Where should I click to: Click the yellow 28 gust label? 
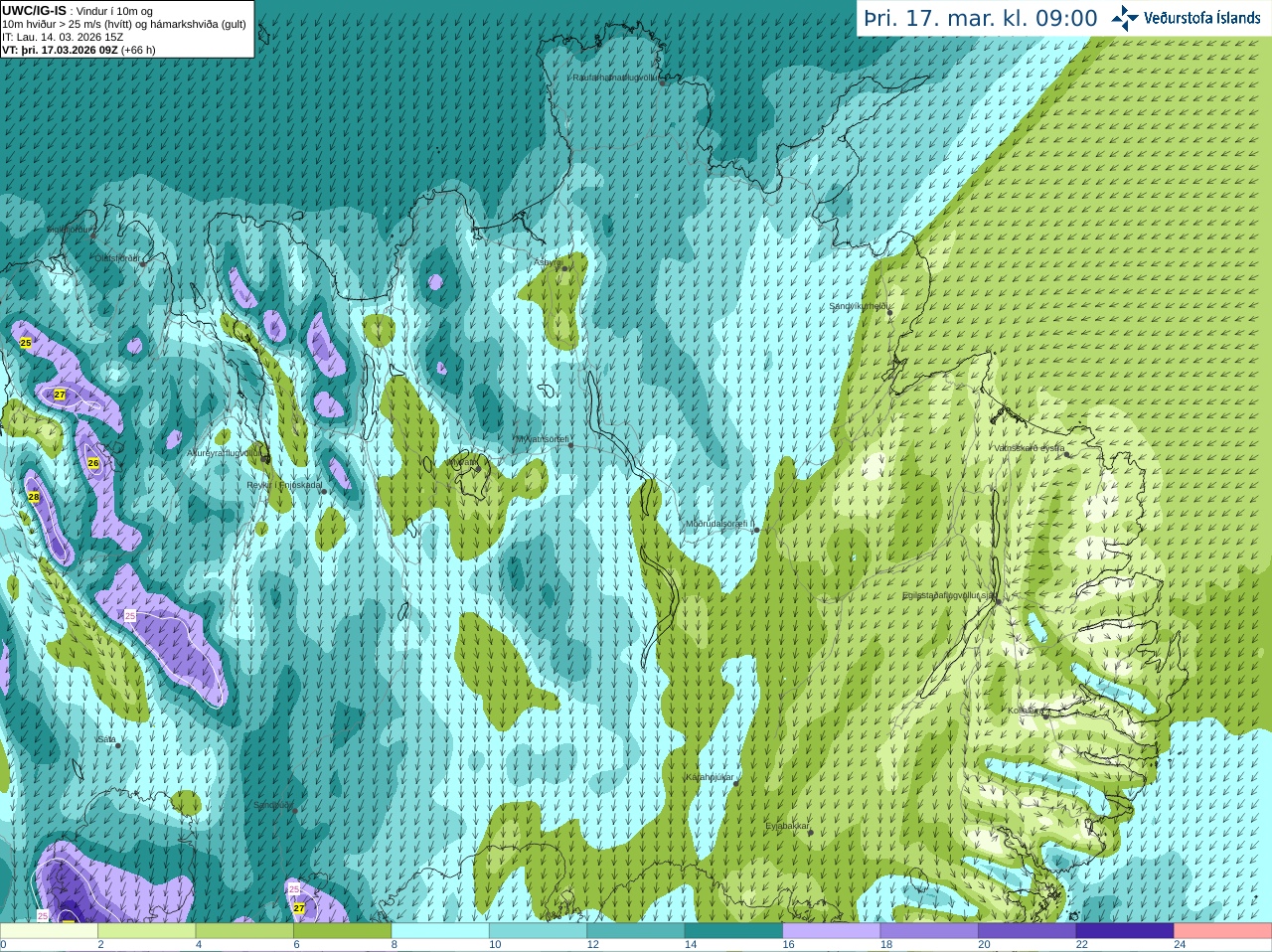pyautogui.click(x=33, y=497)
